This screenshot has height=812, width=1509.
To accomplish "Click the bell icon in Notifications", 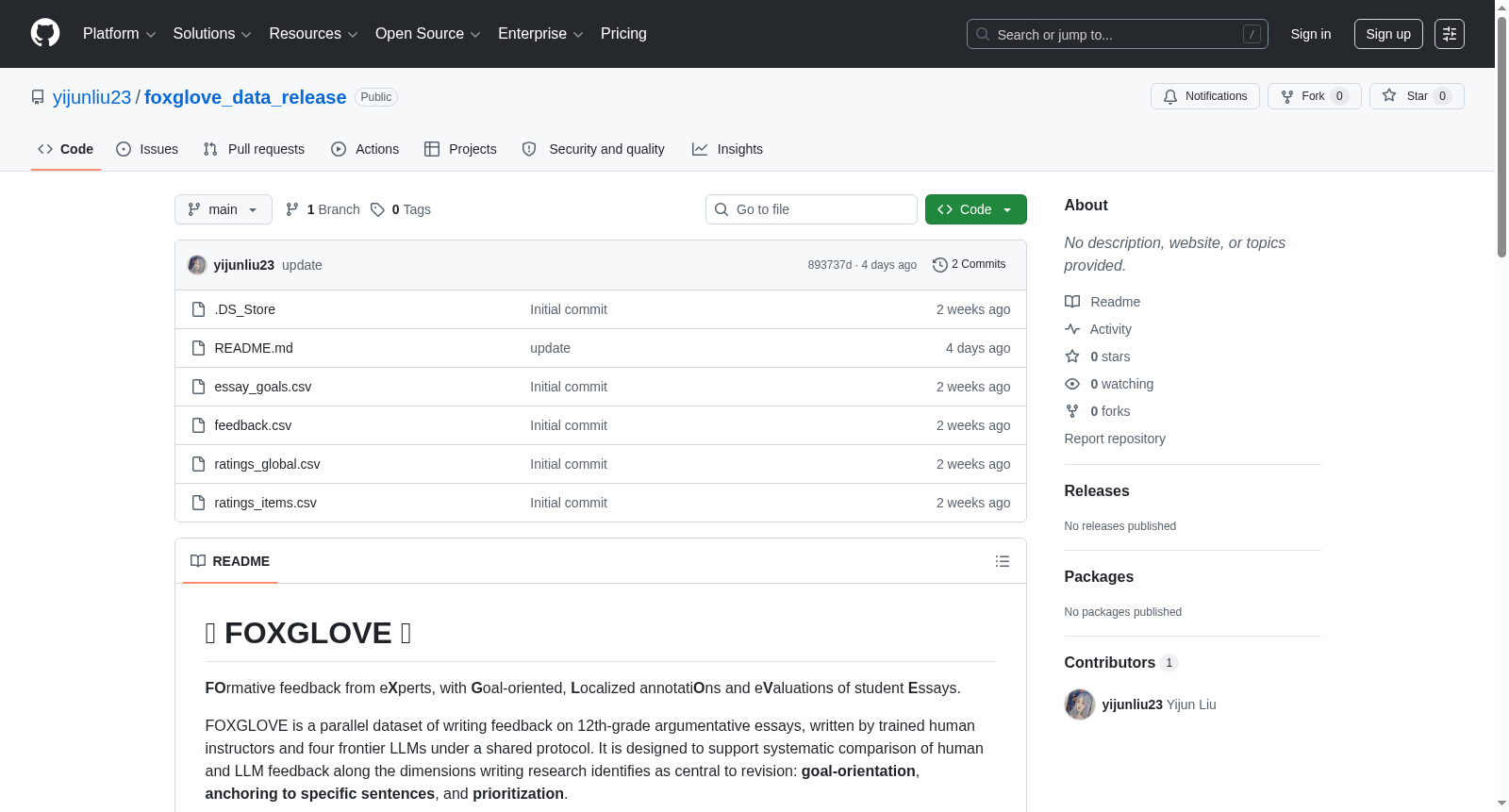I will pos(1170,96).
